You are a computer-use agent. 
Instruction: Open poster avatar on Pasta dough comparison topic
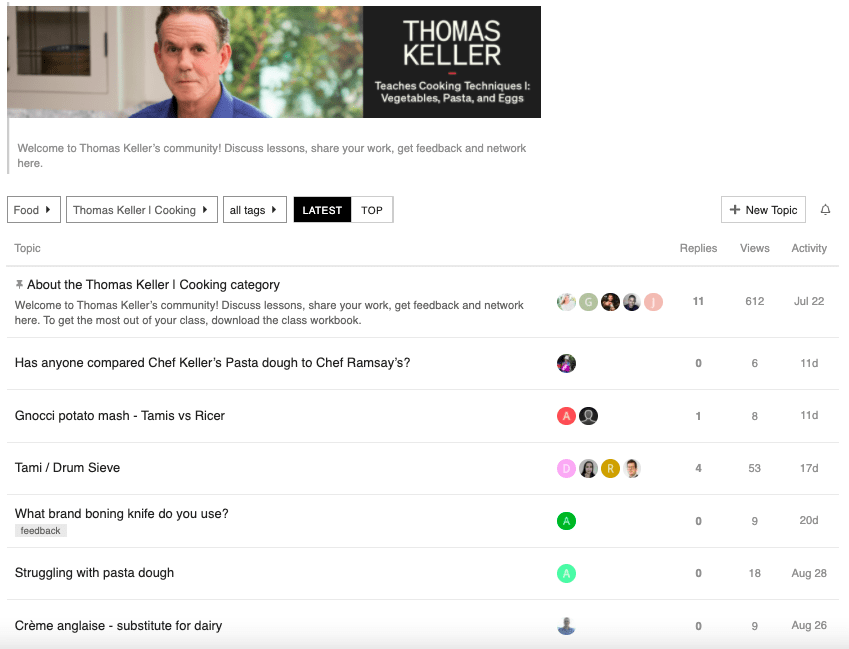[566, 363]
